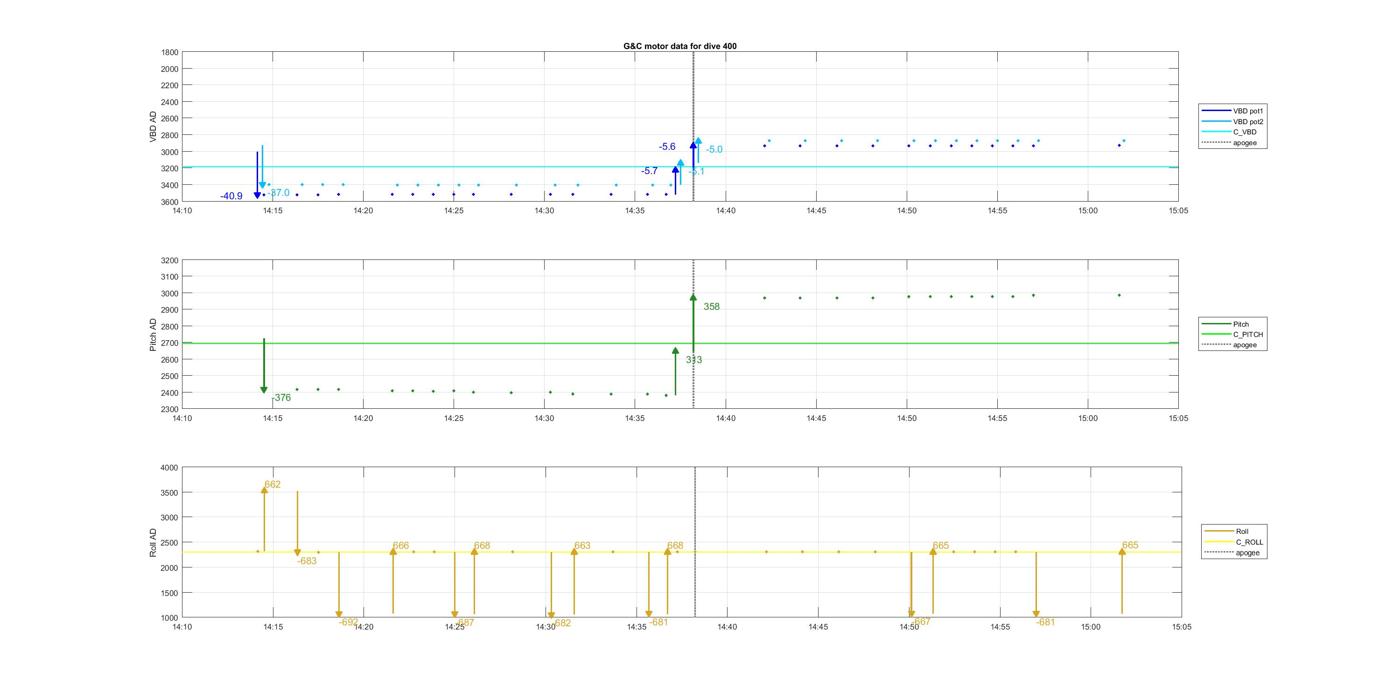Screen dimensions: 1400x693
Task: Click the '-683' roll data label
Action: (x=307, y=562)
